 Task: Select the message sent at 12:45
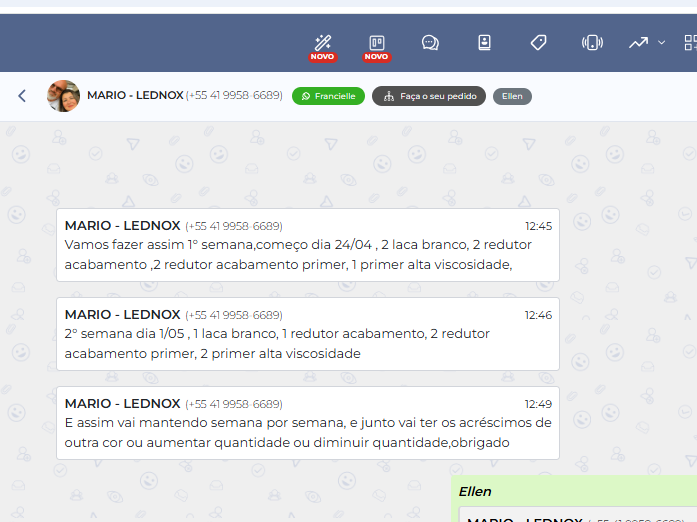click(307, 245)
